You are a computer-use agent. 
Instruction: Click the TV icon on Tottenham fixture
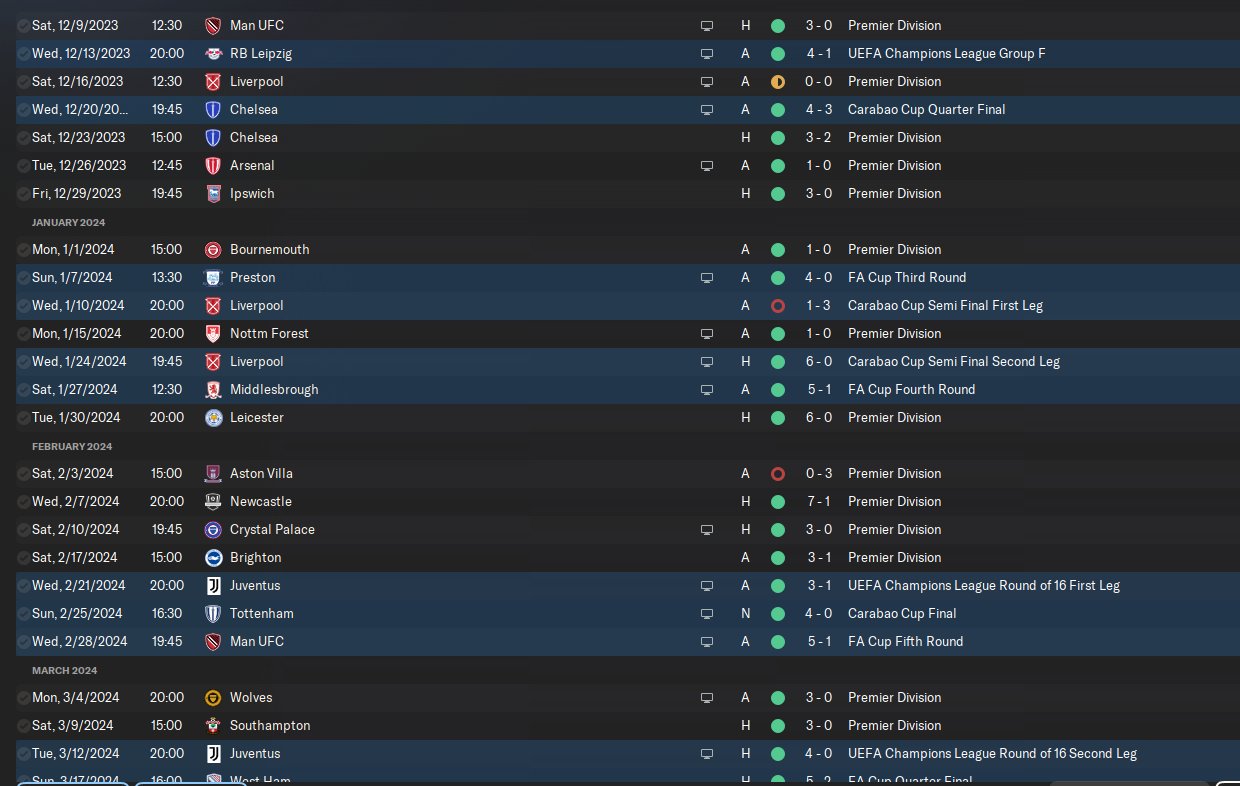pyautogui.click(x=707, y=613)
